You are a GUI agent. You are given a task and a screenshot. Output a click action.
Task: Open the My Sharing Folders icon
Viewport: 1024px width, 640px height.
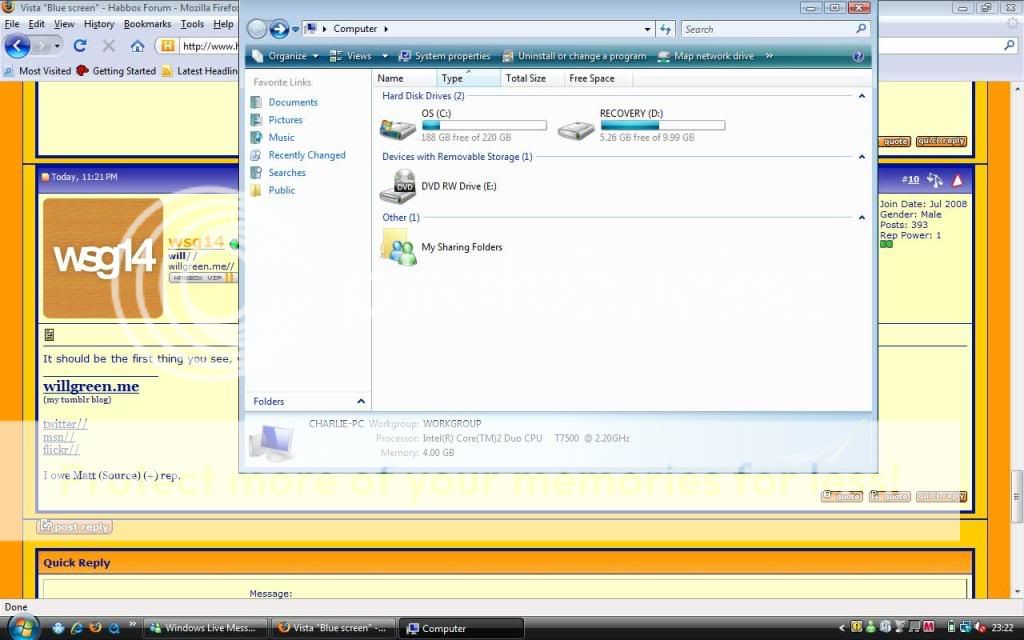398,247
